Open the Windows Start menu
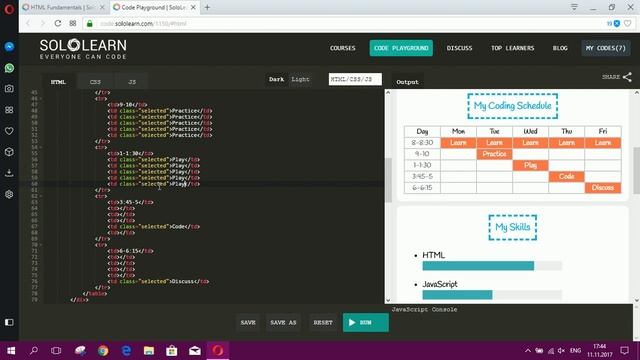 pyautogui.click(x=11, y=351)
